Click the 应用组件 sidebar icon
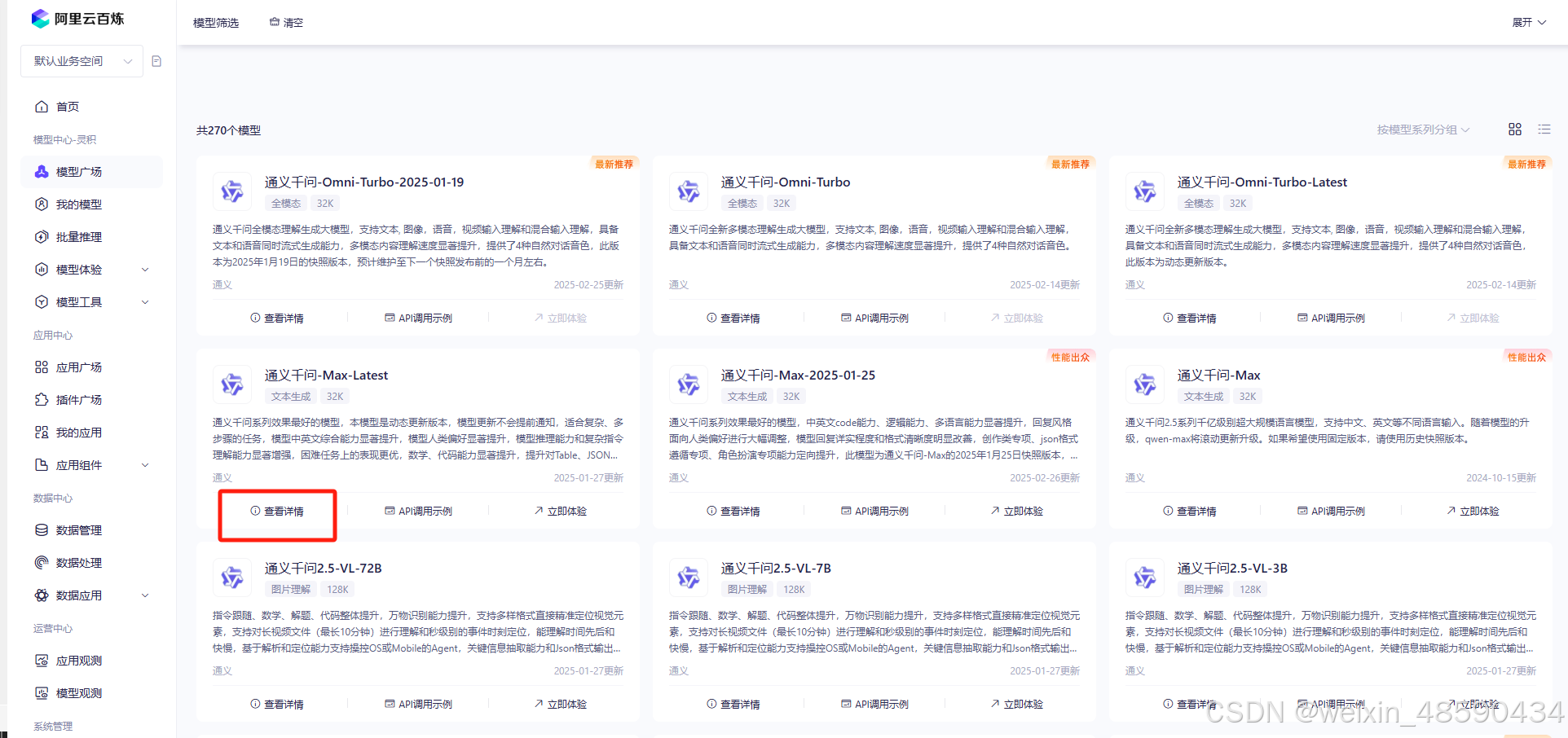Image resolution: width=1568 pixels, height=738 pixels. tap(42, 465)
